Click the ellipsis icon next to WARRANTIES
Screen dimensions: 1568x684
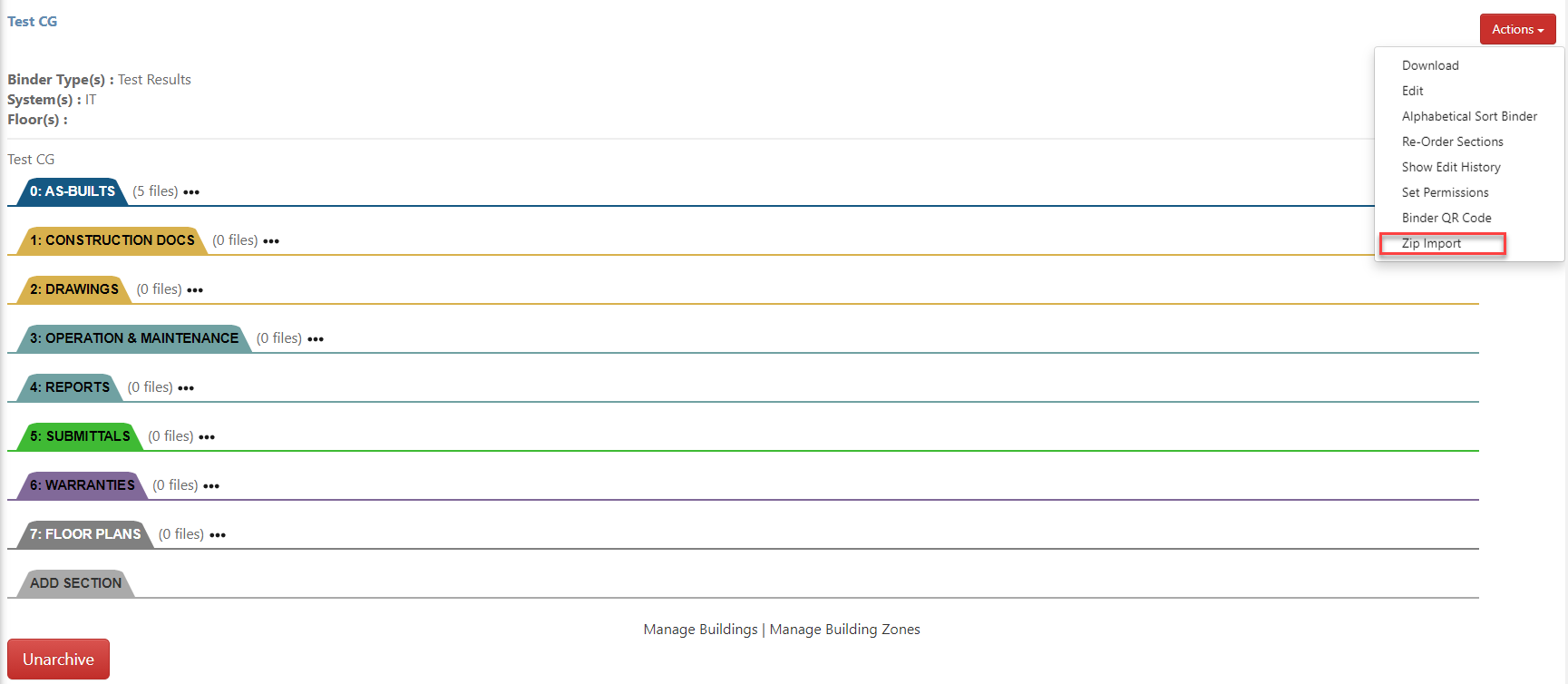pyautogui.click(x=211, y=486)
